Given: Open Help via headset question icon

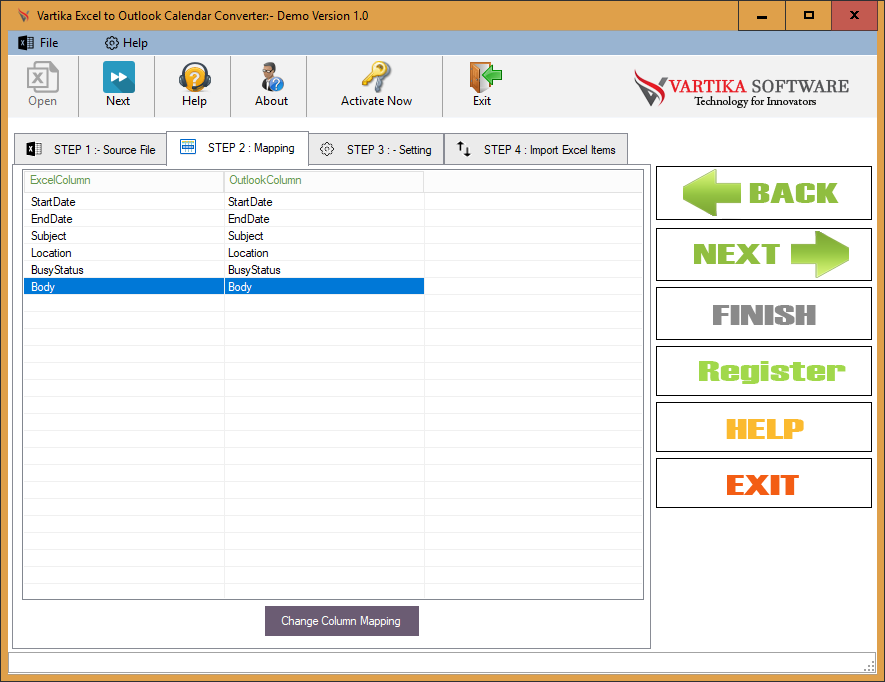Looking at the screenshot, I should (x=194, y=77).
